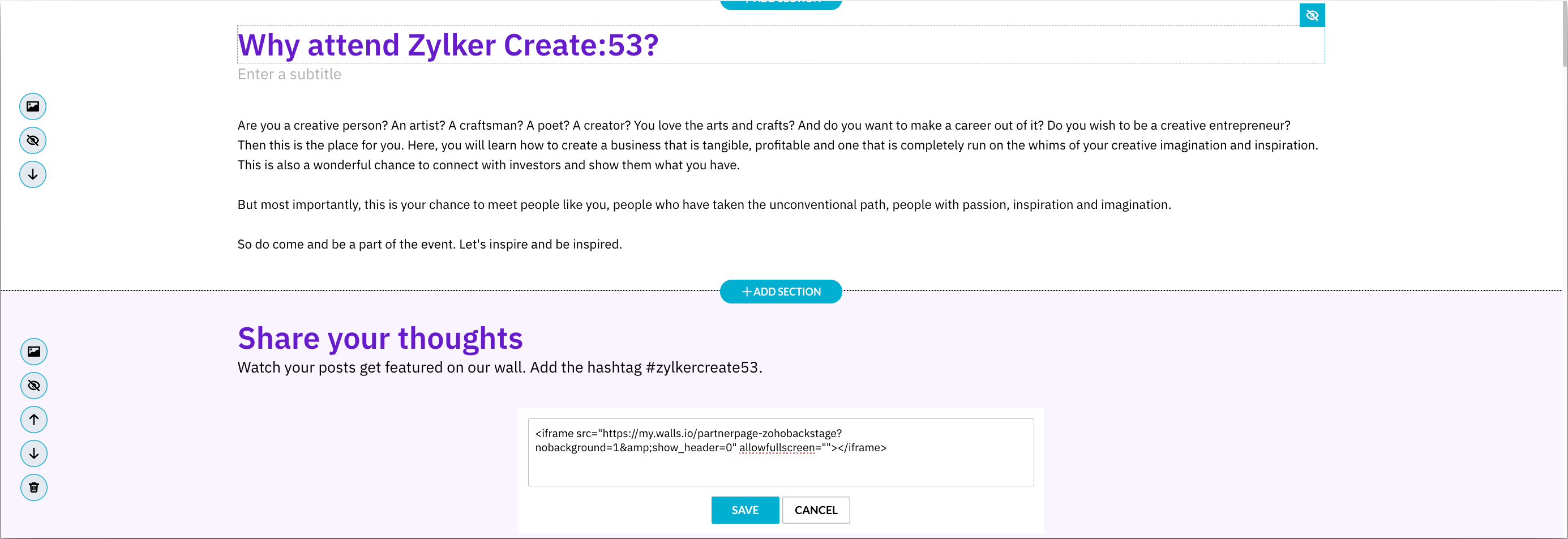
Task: Click the Enter a subtitle placeholder field
Action: tap(290, 74)
